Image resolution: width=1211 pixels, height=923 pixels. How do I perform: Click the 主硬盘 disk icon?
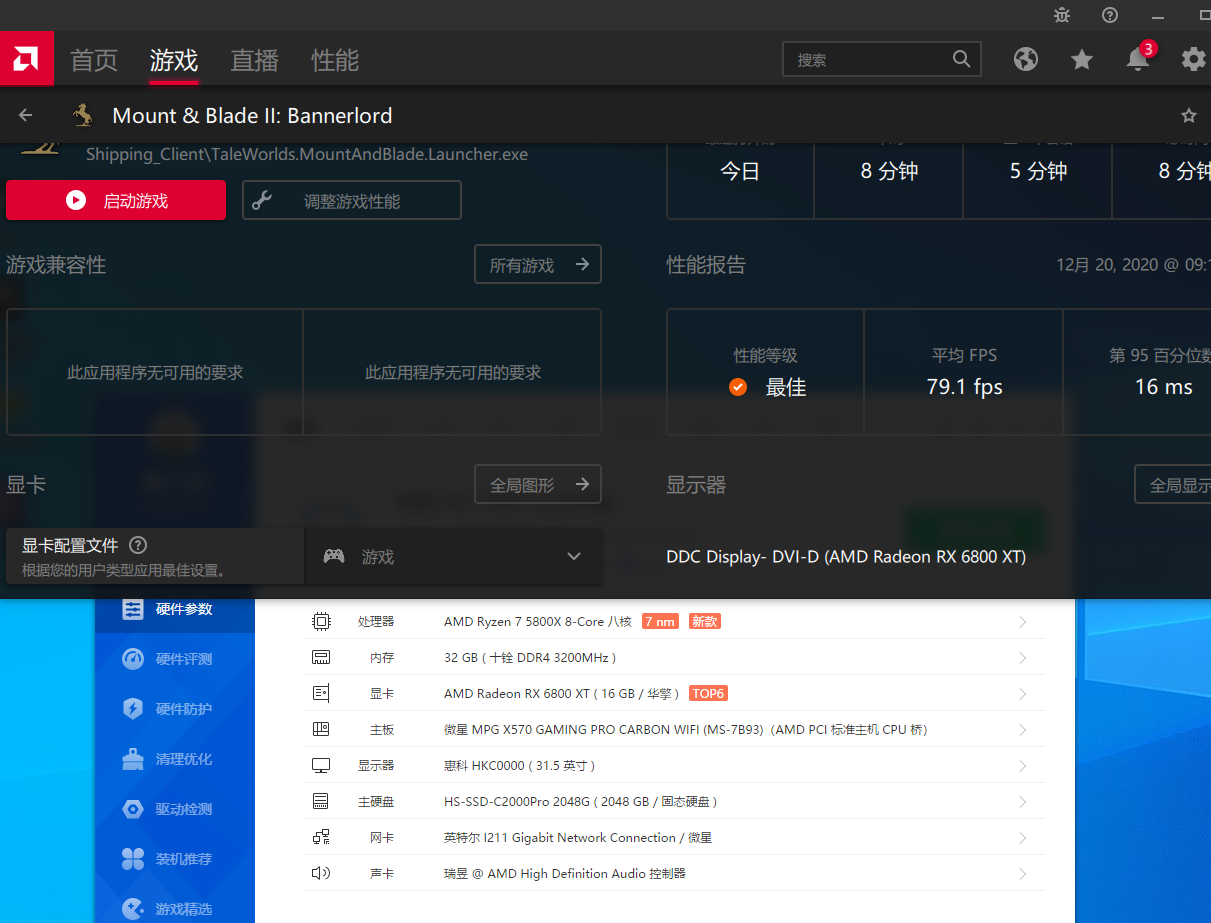point(321,801)
